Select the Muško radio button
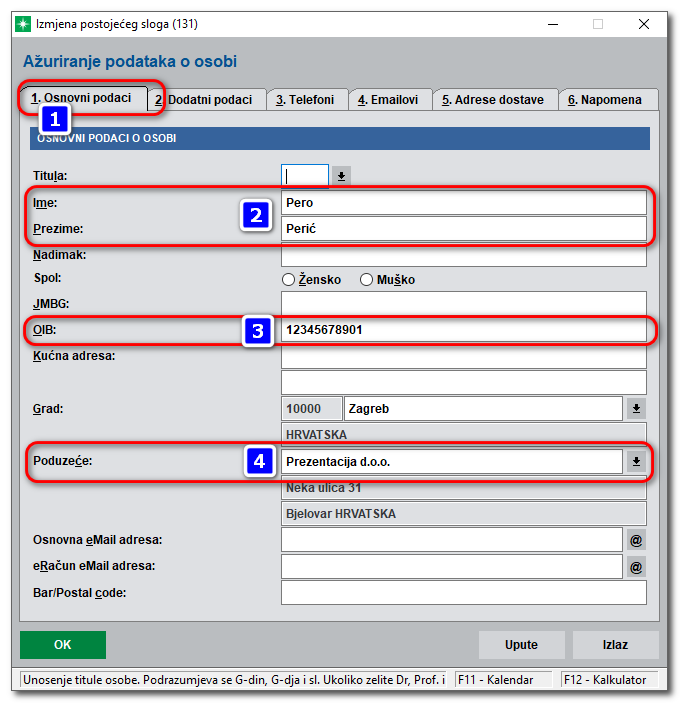680x703 pixels. [x=367, y=280]
